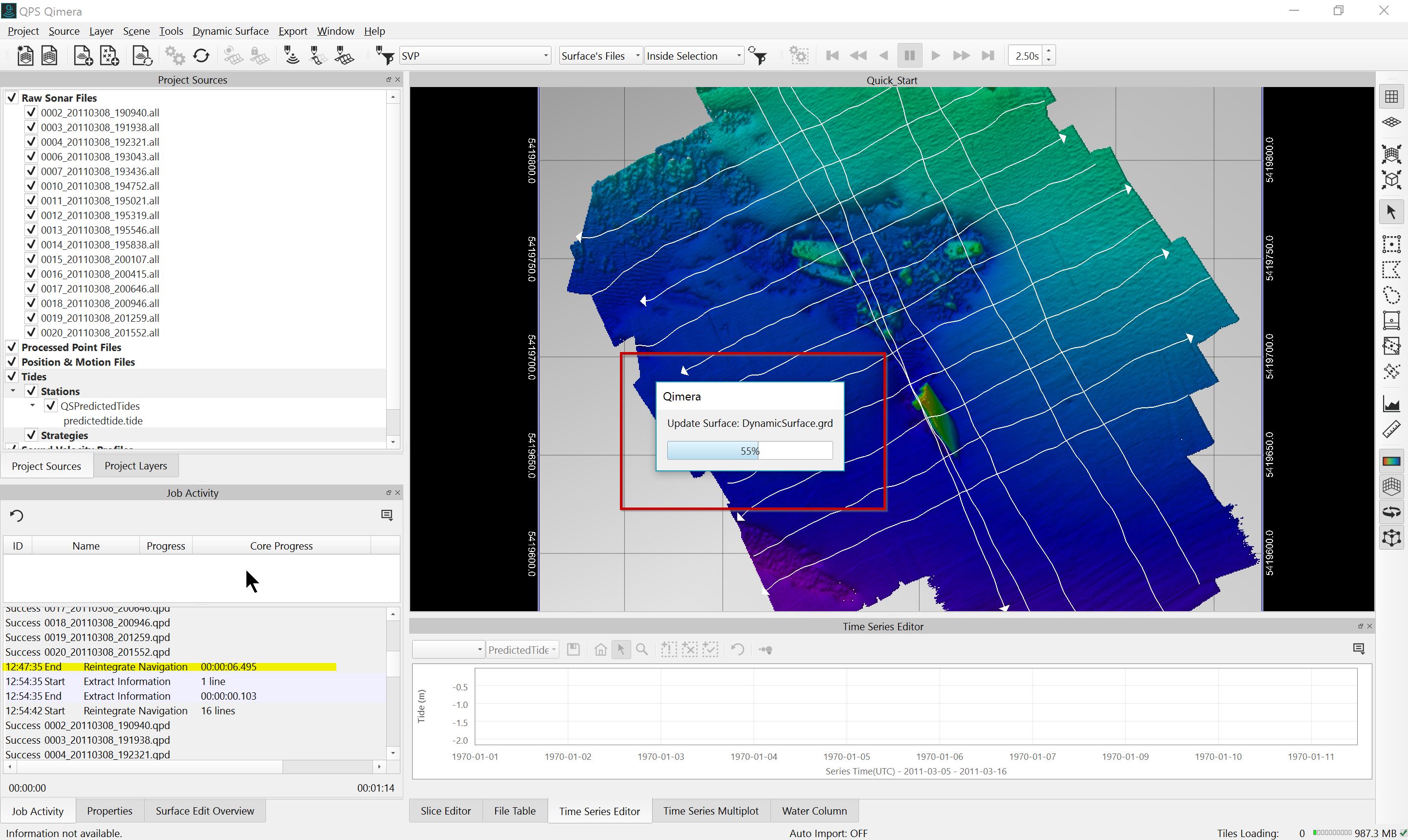Select the lasso free-form selection tool
This screenshot has width=1408, height=840.
(x=1391, y=295)
